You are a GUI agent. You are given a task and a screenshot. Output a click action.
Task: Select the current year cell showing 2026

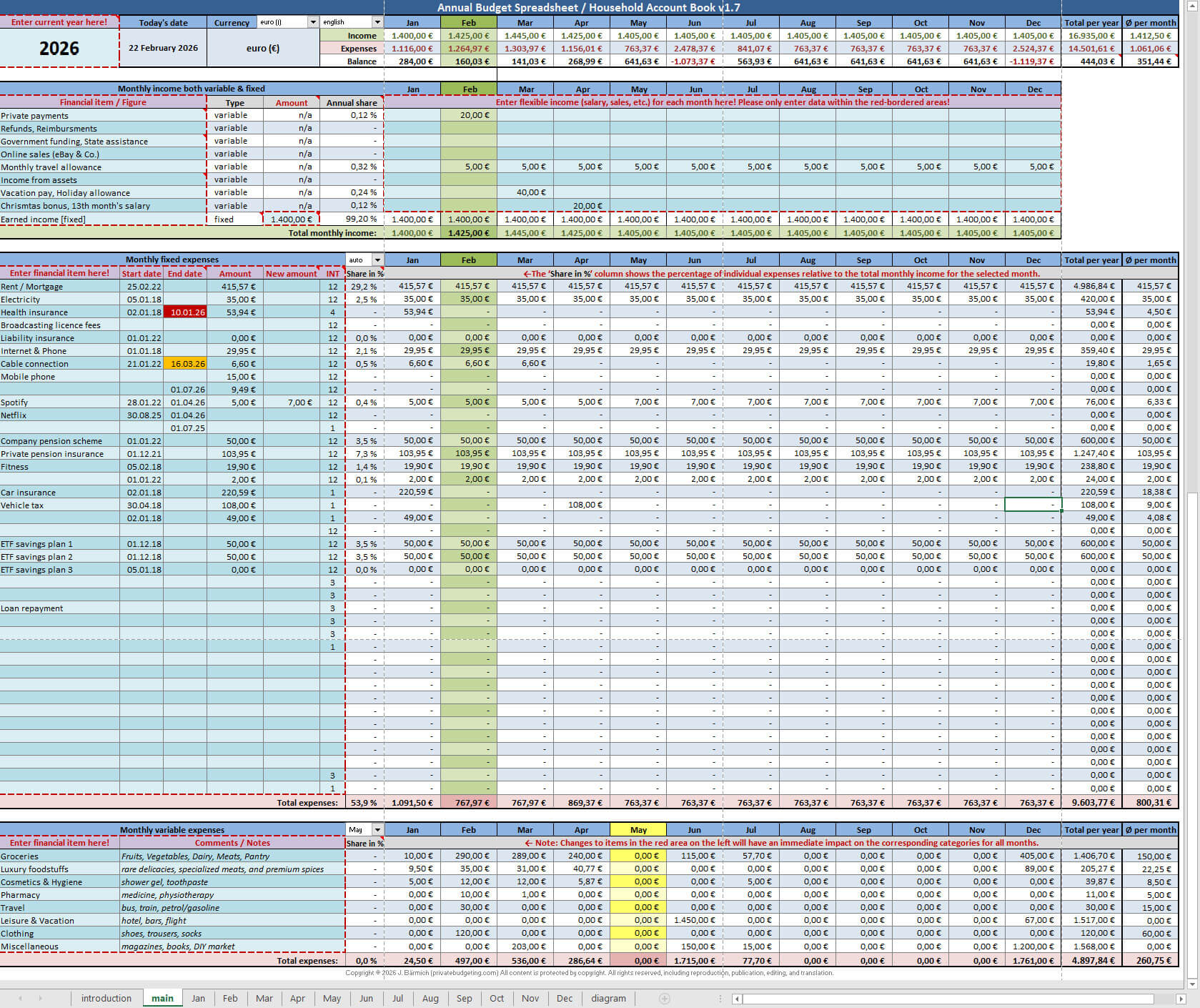pyautogui.click(x=59, y=48)
